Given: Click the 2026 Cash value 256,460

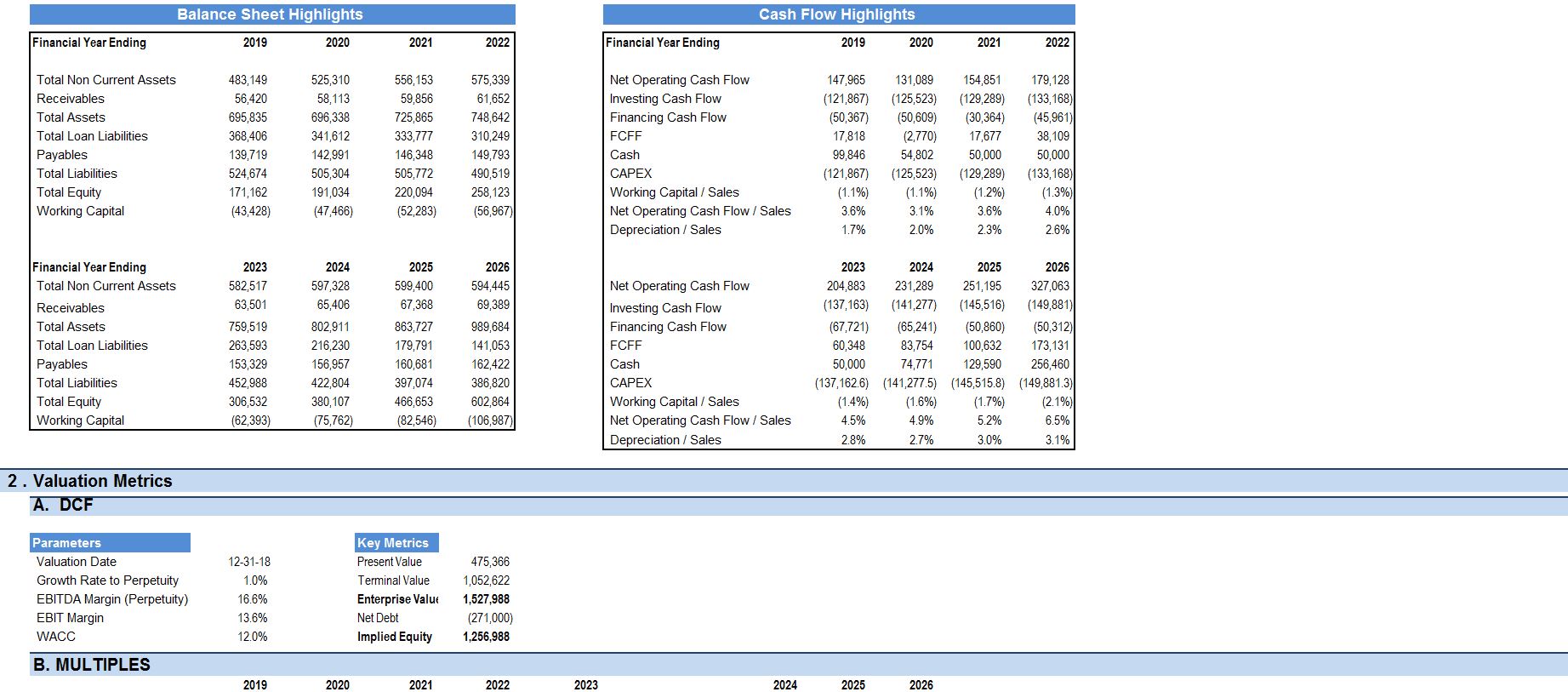Looking at the screenshot, I should pyautogui.click(x=1050, y=364).
